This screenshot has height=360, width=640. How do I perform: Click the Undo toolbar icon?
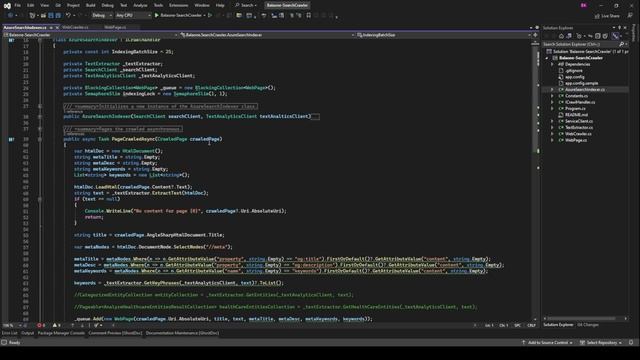pyautogui.click(x=68, y=16)
